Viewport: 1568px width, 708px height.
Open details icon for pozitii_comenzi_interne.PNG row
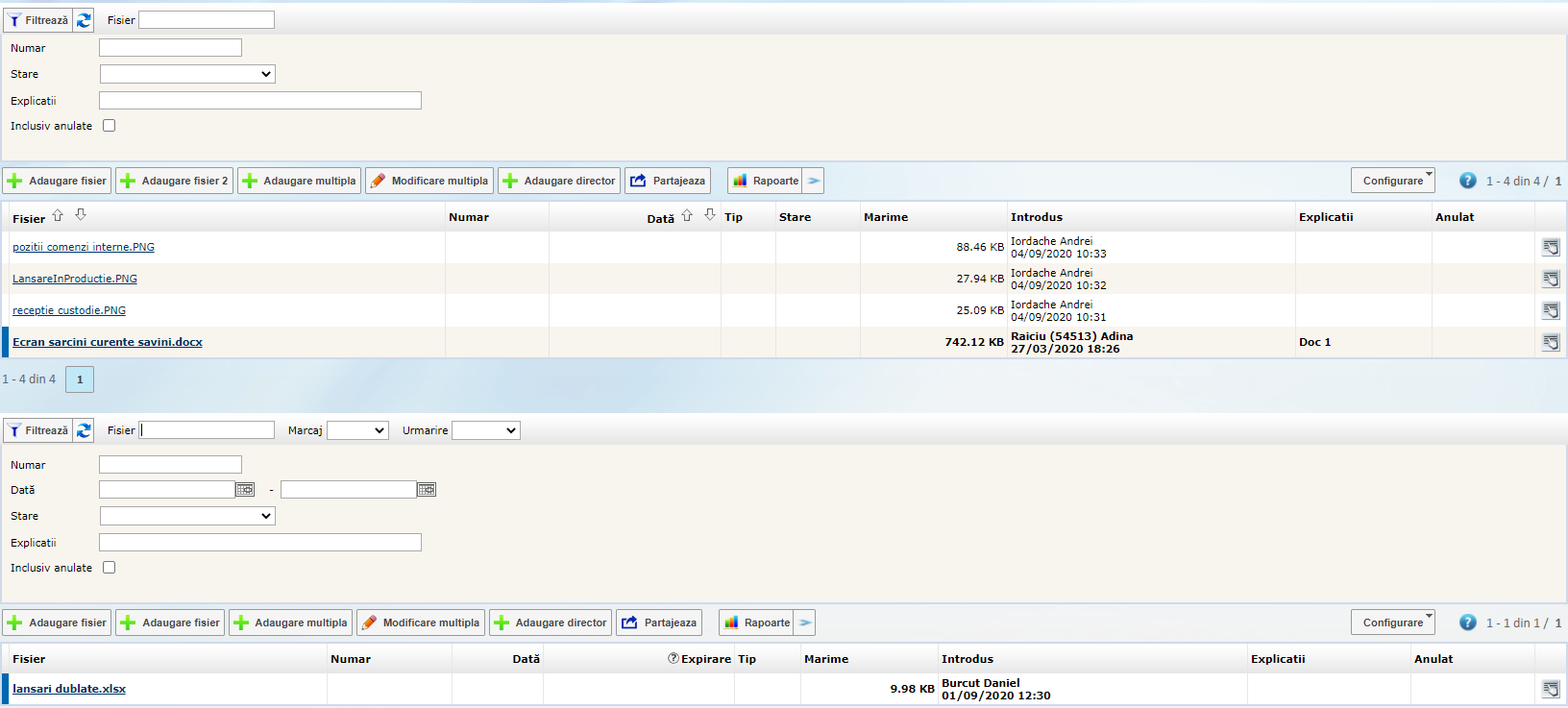[x=1551, y=248]
